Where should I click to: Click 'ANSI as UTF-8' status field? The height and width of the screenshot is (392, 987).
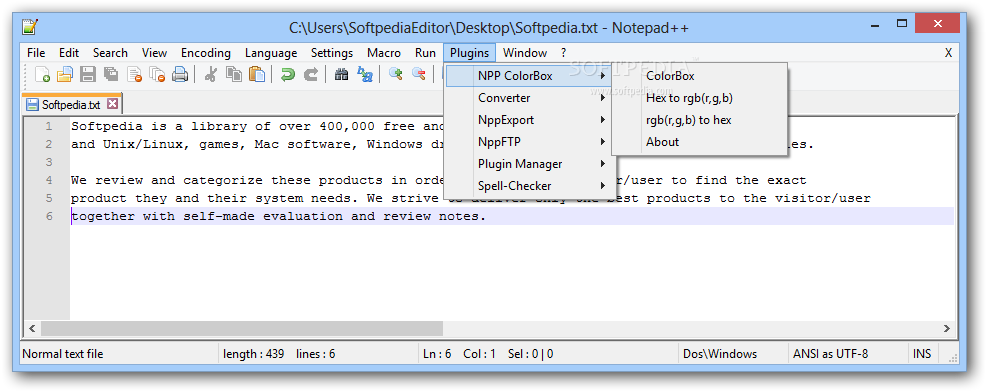coord(830,354)
